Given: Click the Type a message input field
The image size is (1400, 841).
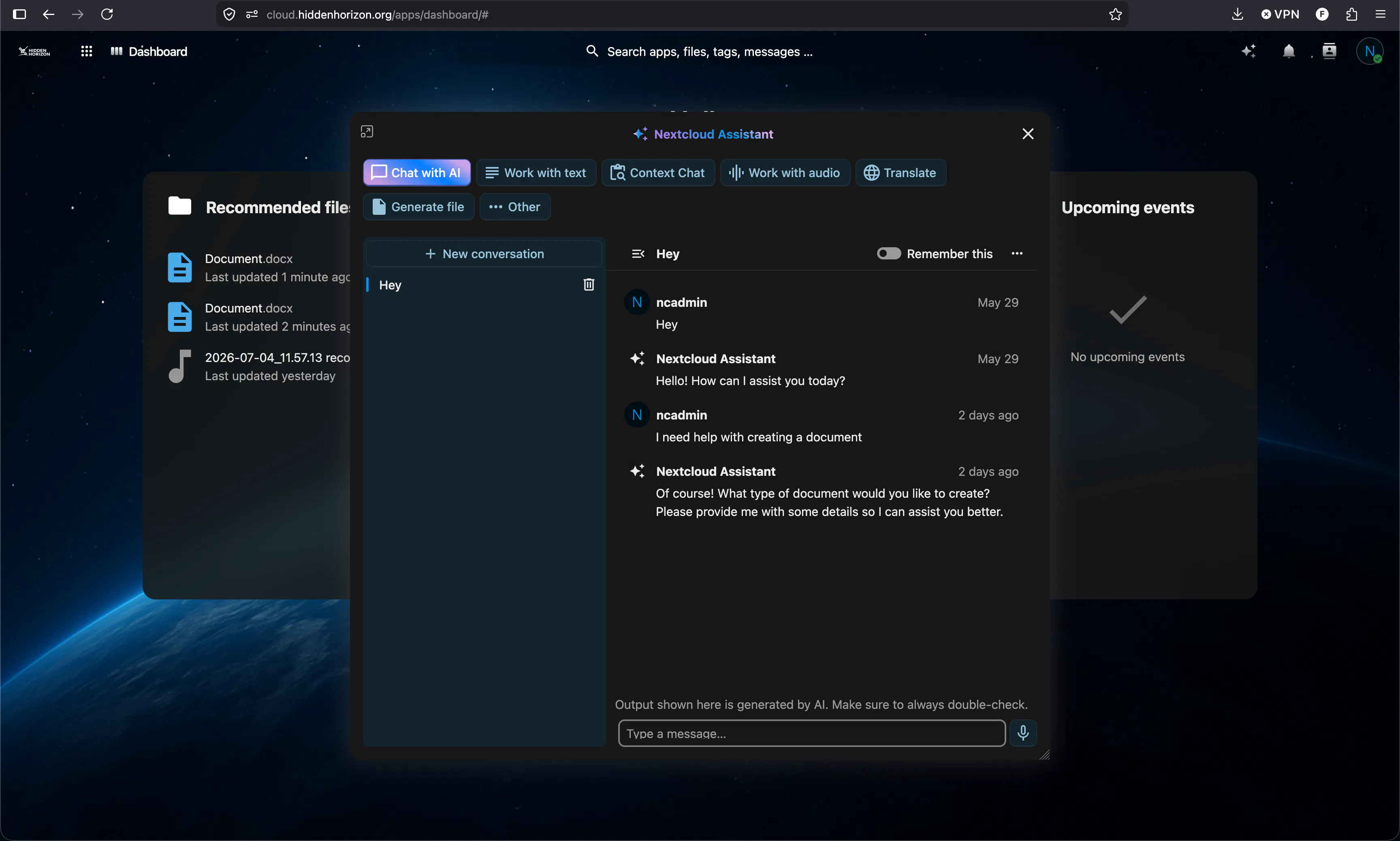Looking at the screenshot, I should [811, 733].
